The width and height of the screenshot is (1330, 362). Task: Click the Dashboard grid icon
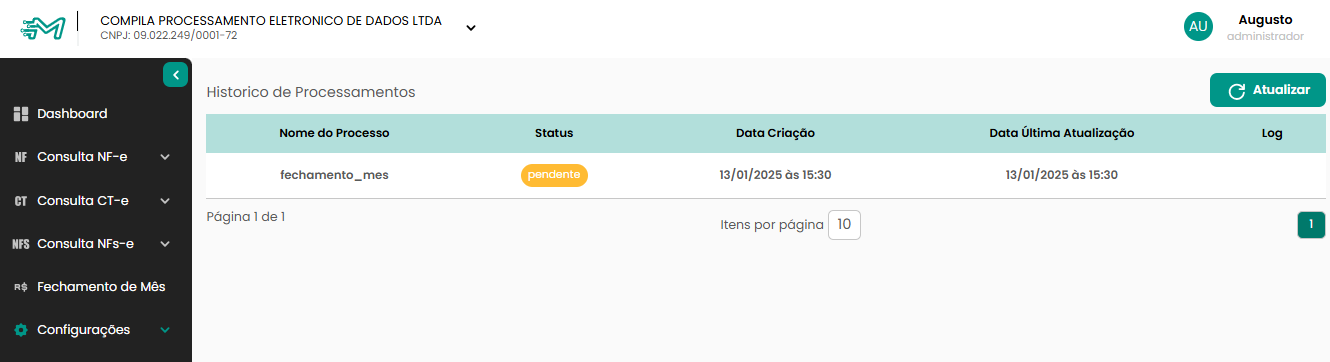[x=20, y=114]
